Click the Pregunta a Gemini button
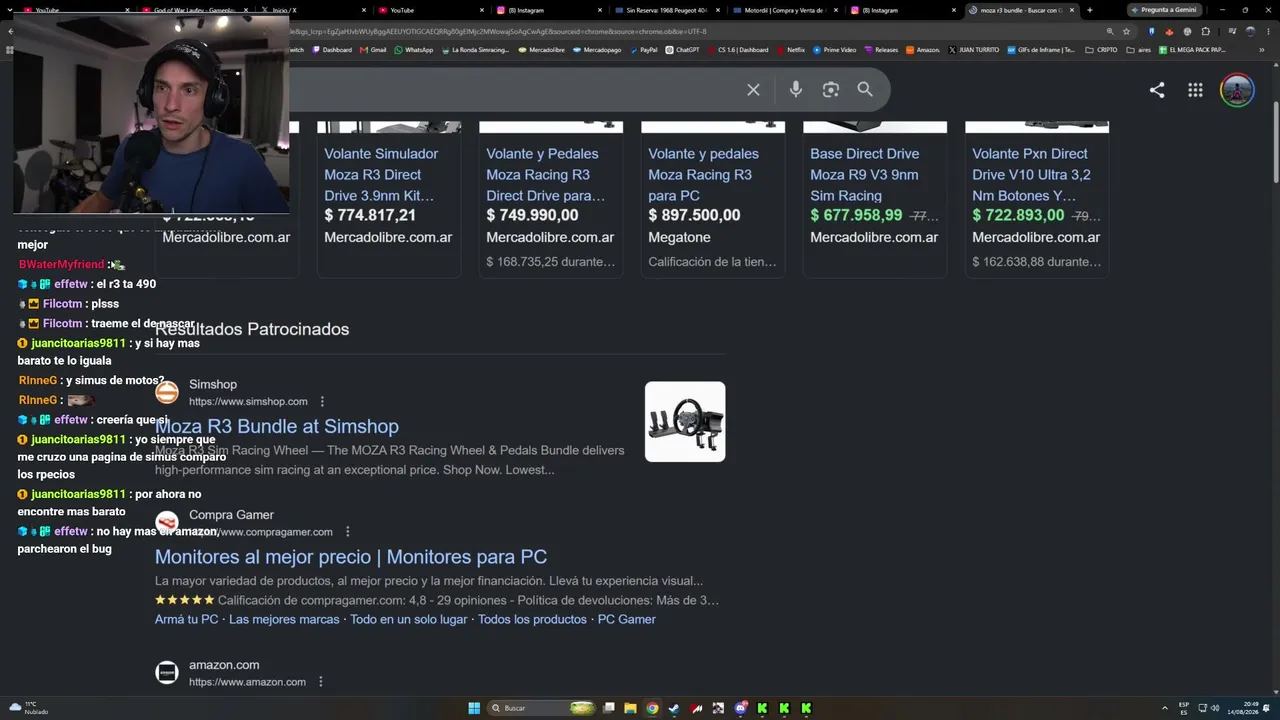Image resolution: width=1280 pixels, height=720 pixels. click(1164, 10)
